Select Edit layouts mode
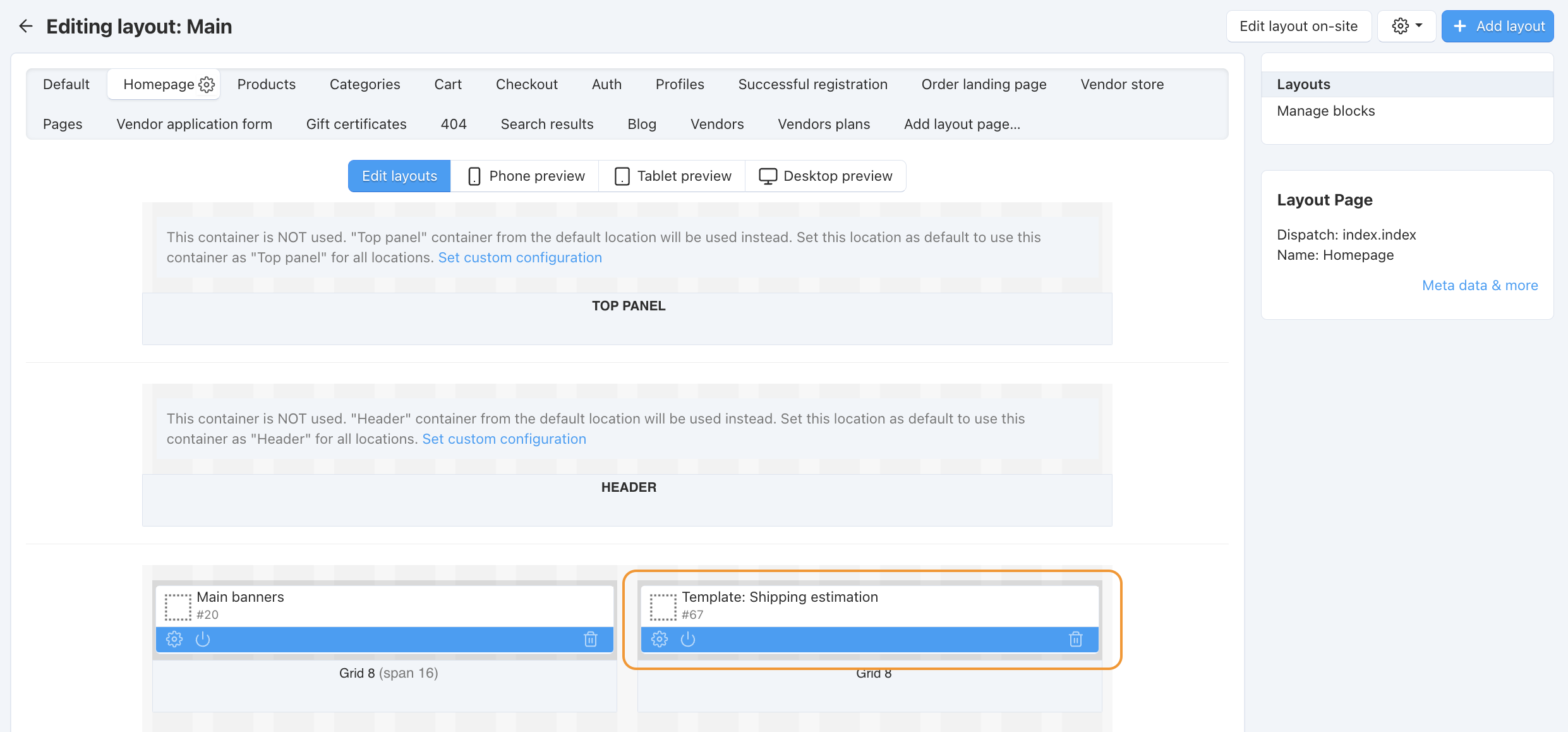 tap(399, 176)
